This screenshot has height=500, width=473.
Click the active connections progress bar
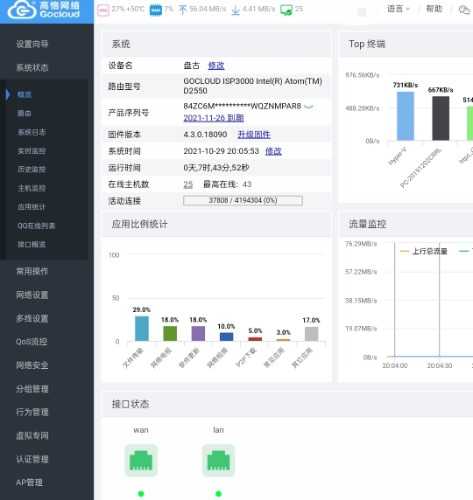click(x=243, y=200)
